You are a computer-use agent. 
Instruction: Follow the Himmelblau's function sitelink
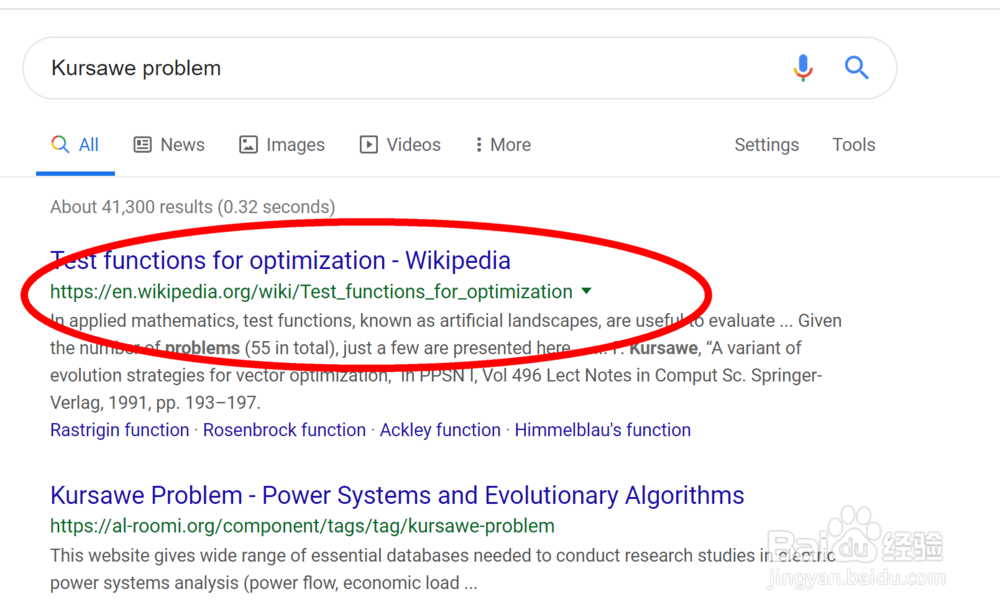(x=602, y=430)
